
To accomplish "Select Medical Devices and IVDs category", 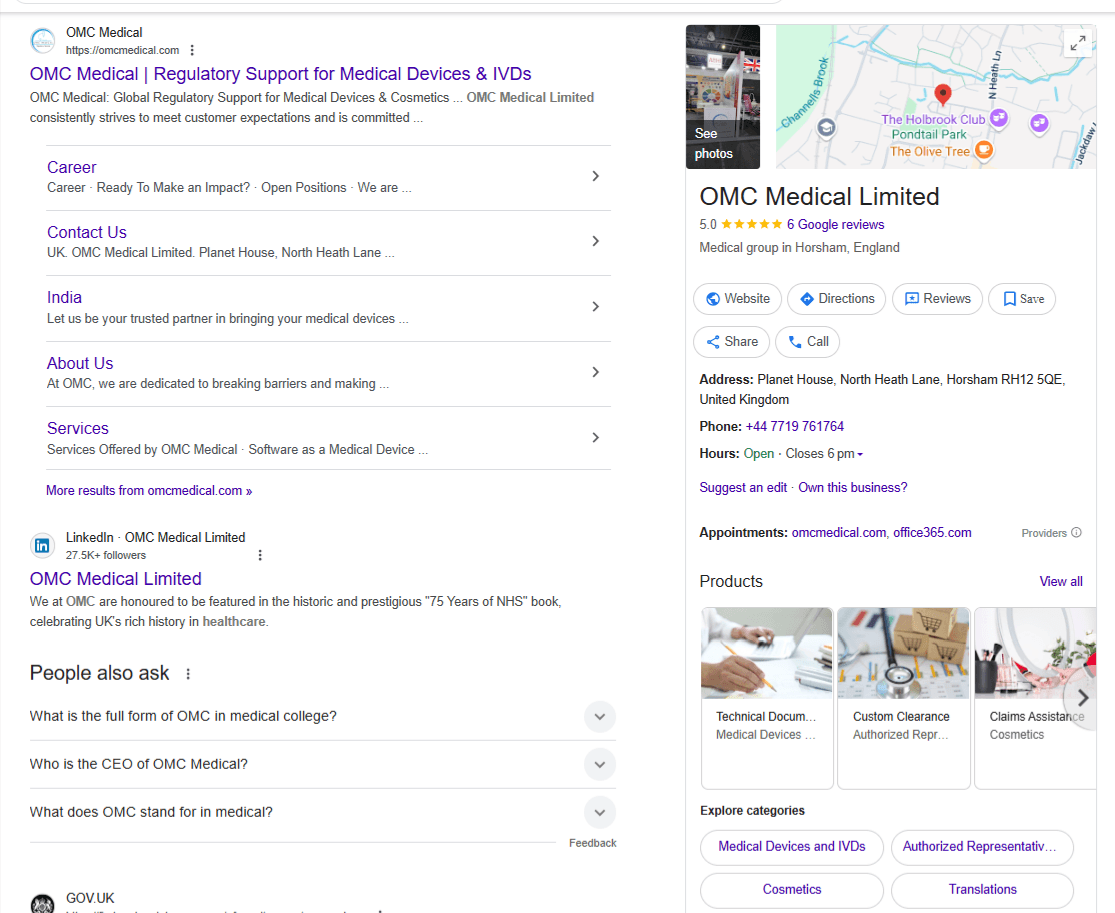I will 791,847.
